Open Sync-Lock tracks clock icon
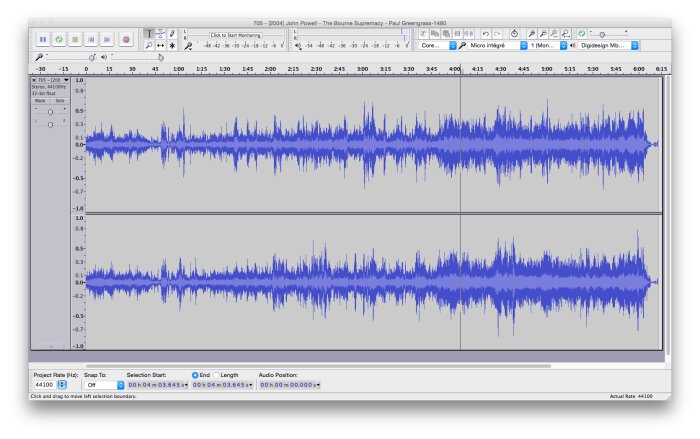 tap(514, 33)
